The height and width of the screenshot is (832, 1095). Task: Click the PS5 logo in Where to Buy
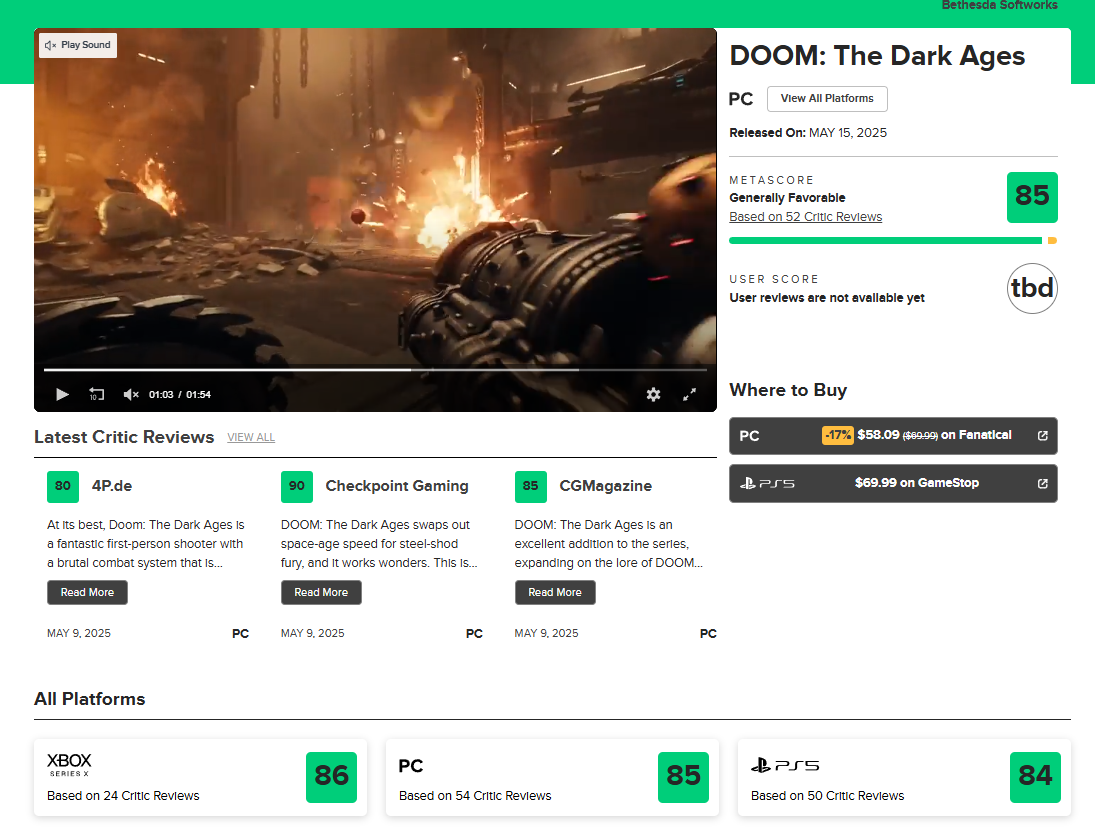pos(767,482)
